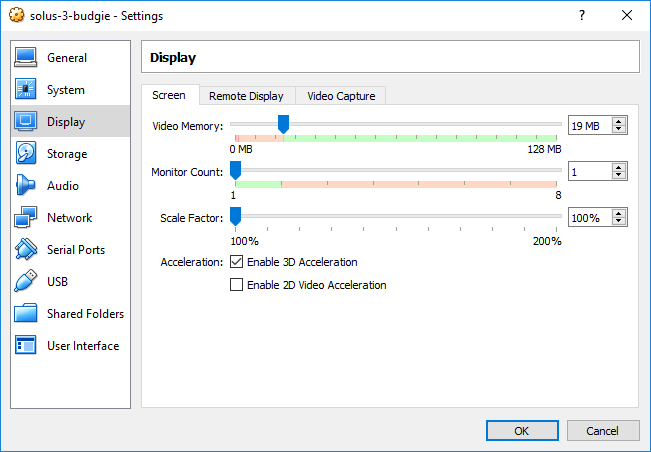This screenshot has width=651, height=452.
Task: Select the Audio speaker icon
Action: [25, 185]
